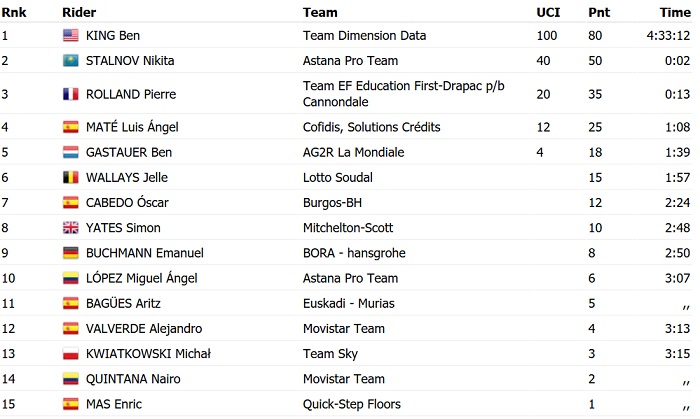700x419 pixels.
Task: Click the Team column header
Action: point(320,13)
